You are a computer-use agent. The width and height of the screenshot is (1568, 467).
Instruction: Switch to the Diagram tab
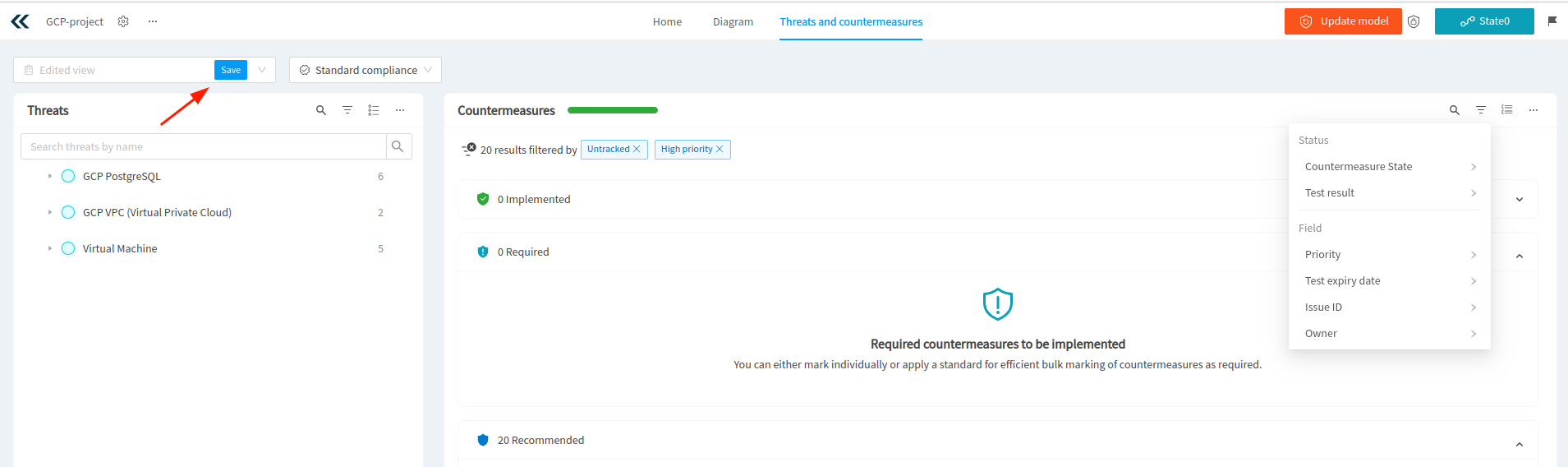[733, 21]
